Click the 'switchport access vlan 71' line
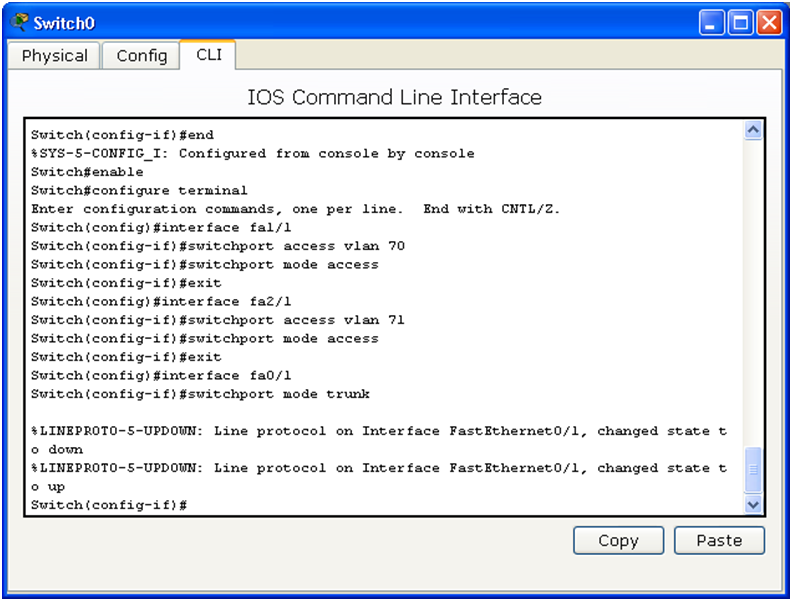792x601 pixels. [218, 320]
